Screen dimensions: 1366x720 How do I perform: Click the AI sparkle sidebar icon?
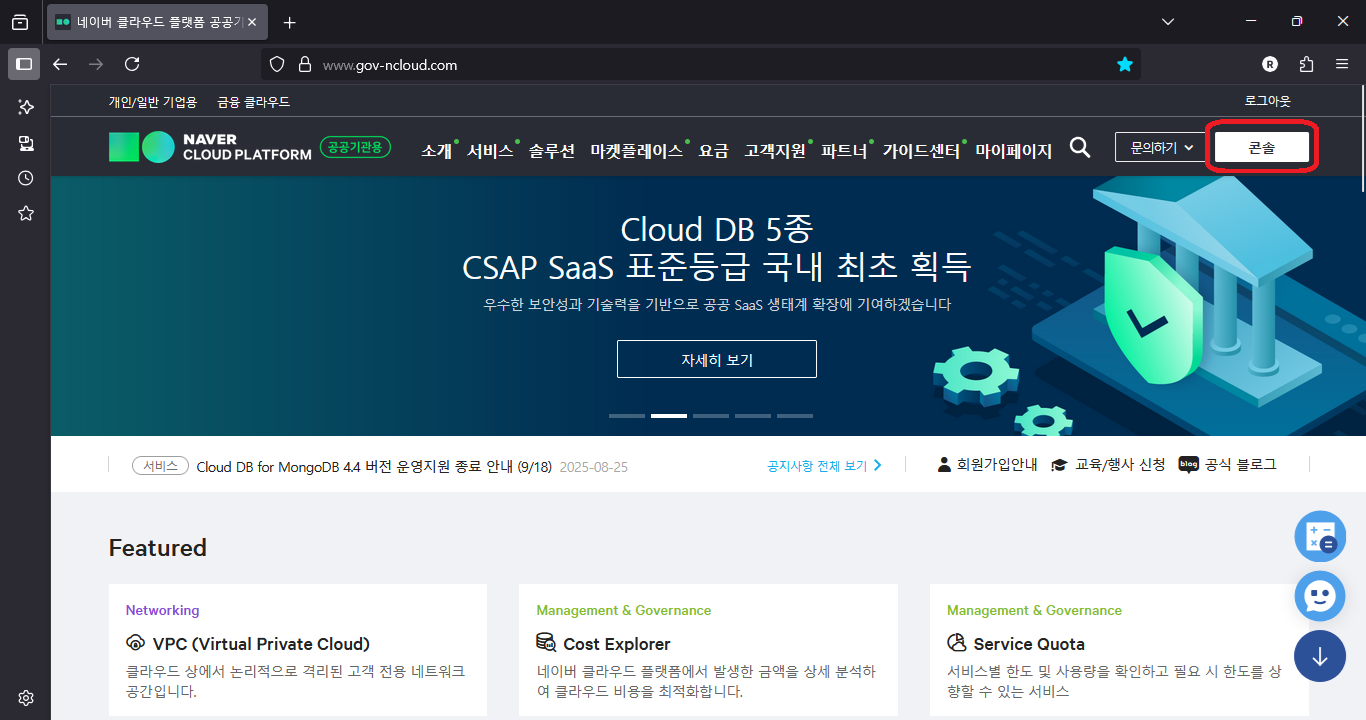pos(26,107)
